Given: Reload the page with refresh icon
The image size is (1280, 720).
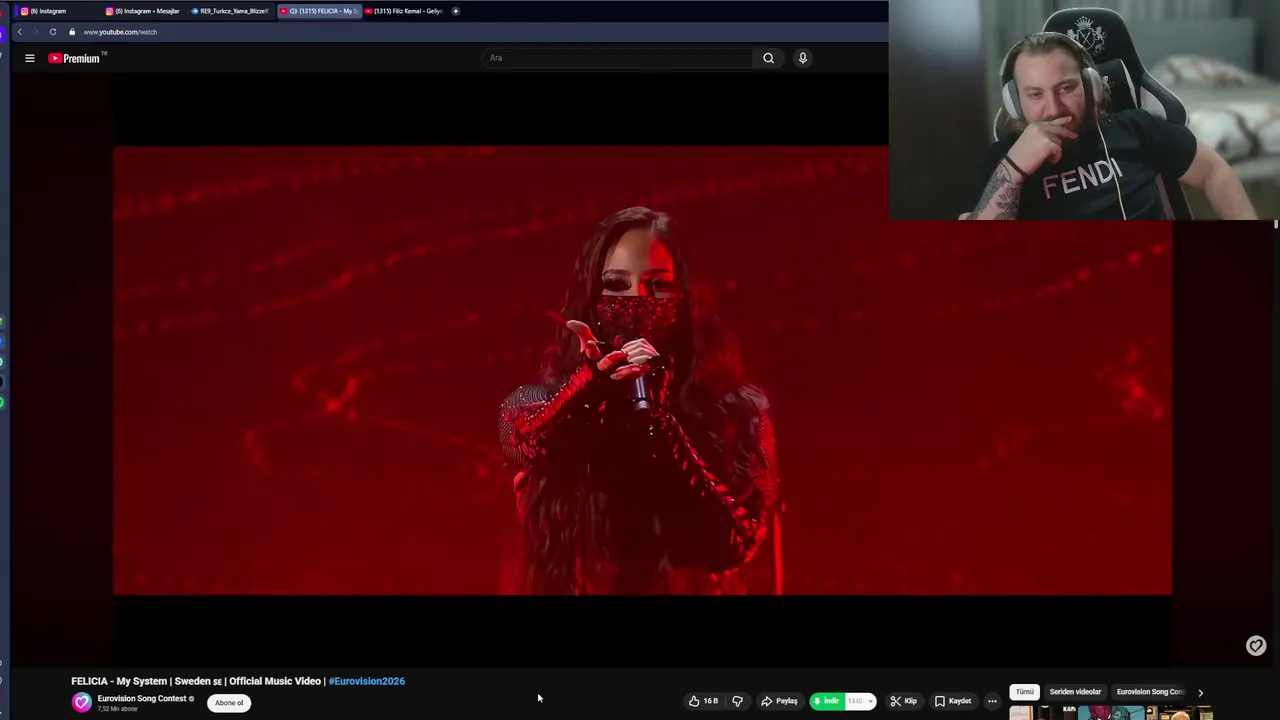Looking at the screenshot, I should (53, 32).
